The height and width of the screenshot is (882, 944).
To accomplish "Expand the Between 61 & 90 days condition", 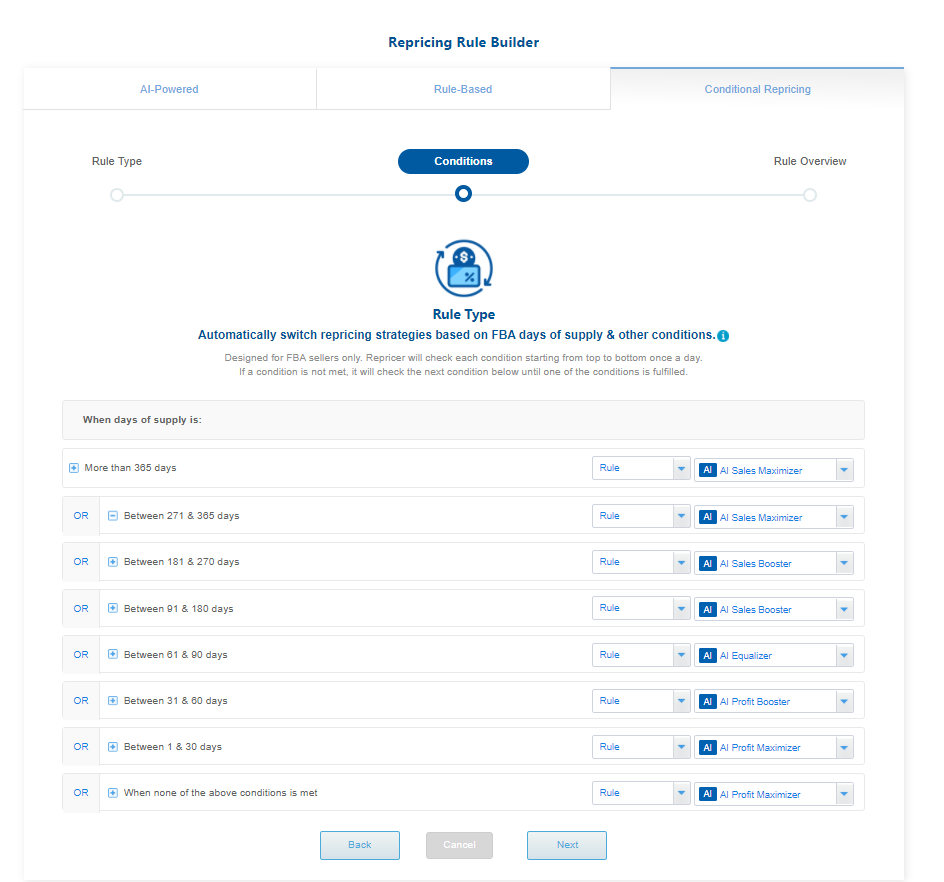I will pyautogui.click(x=113, y=654).
